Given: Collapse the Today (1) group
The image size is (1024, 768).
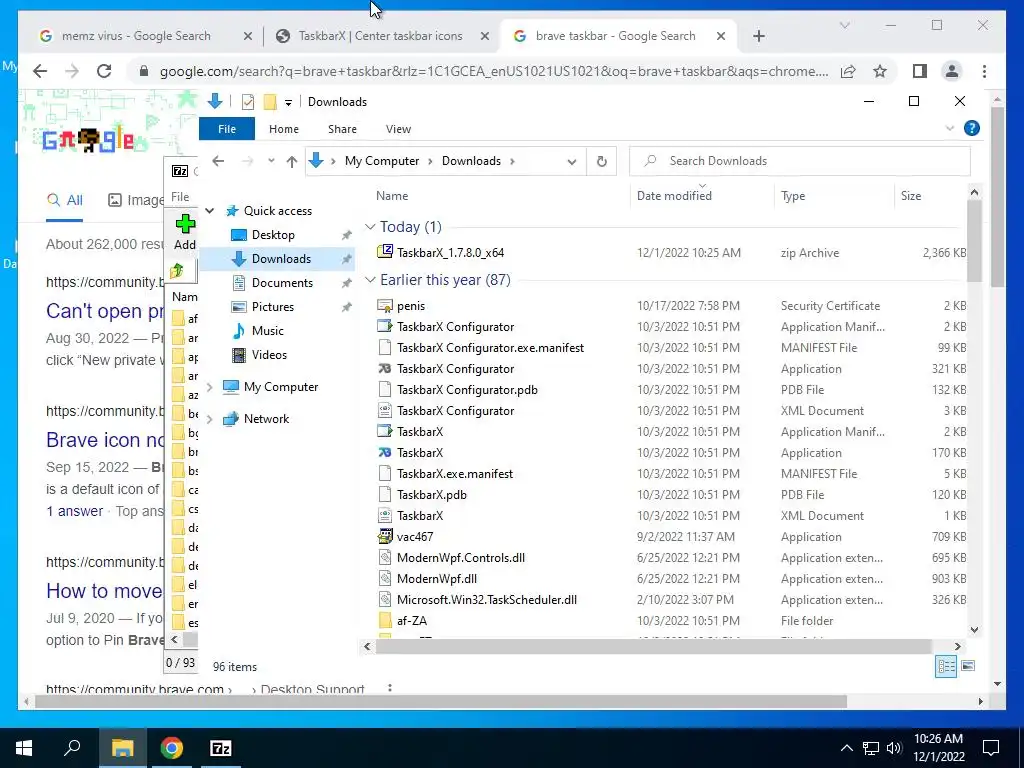Looking at the screenshot, I should (x=370, y=227).
